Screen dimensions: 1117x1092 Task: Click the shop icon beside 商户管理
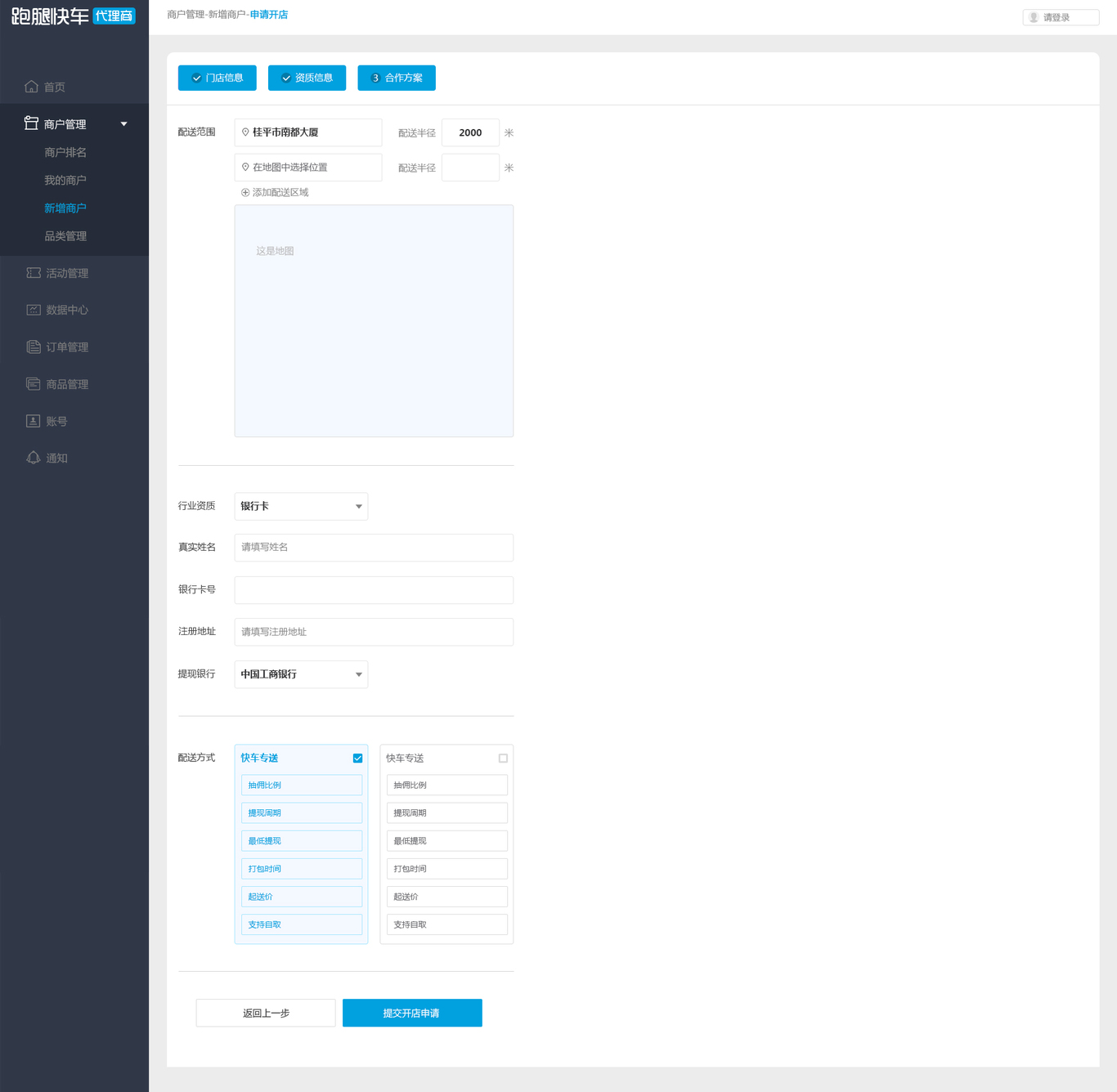coord(31,123)
